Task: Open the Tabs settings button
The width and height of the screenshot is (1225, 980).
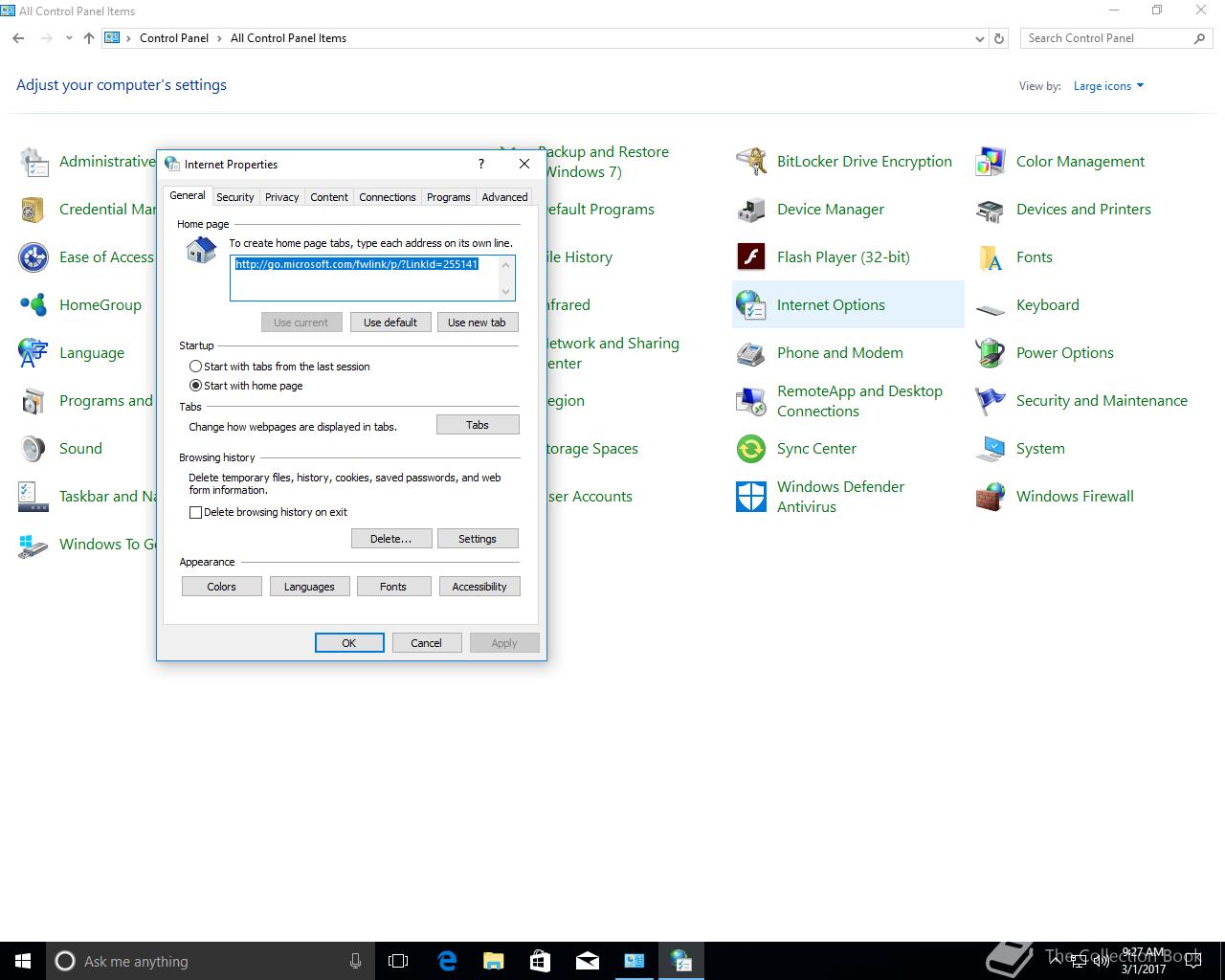Action: pyautogui.click(x=478, y=425)
